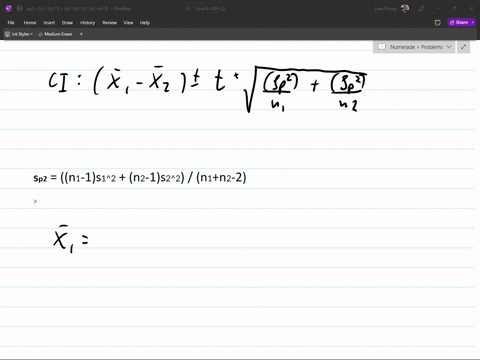Click the notebook pages icon beside Numerade
480x360 pixels.
(382, 47)
